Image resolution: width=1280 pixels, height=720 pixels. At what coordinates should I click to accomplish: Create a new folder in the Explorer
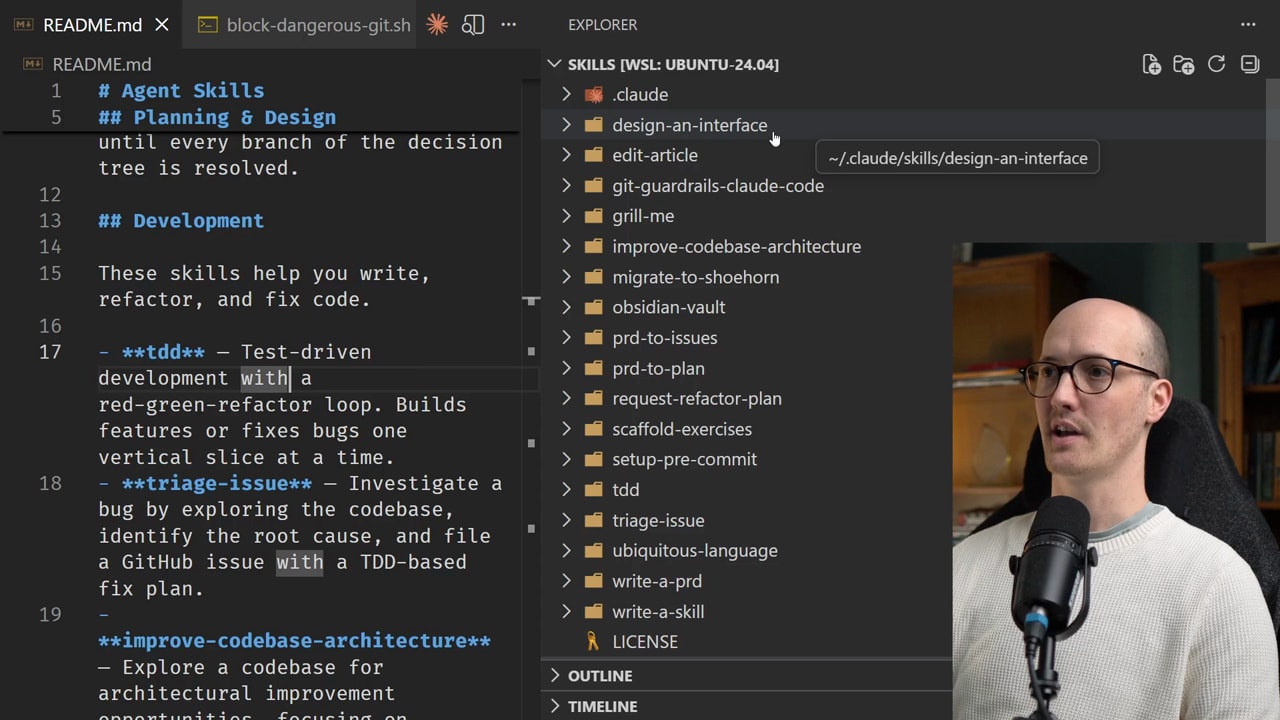(1183, 64)
